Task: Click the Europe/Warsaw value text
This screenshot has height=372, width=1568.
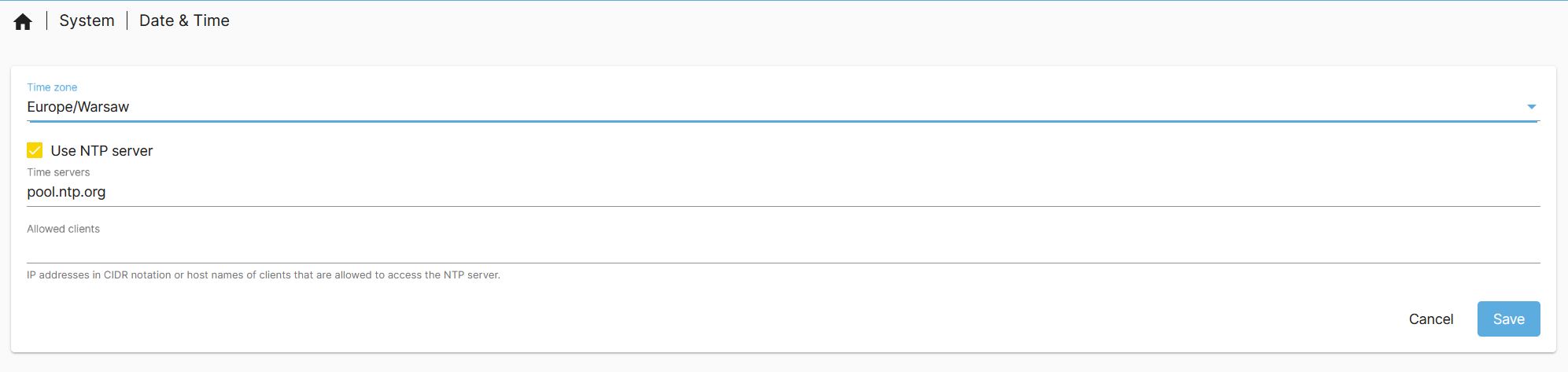Action: point(78,107)
